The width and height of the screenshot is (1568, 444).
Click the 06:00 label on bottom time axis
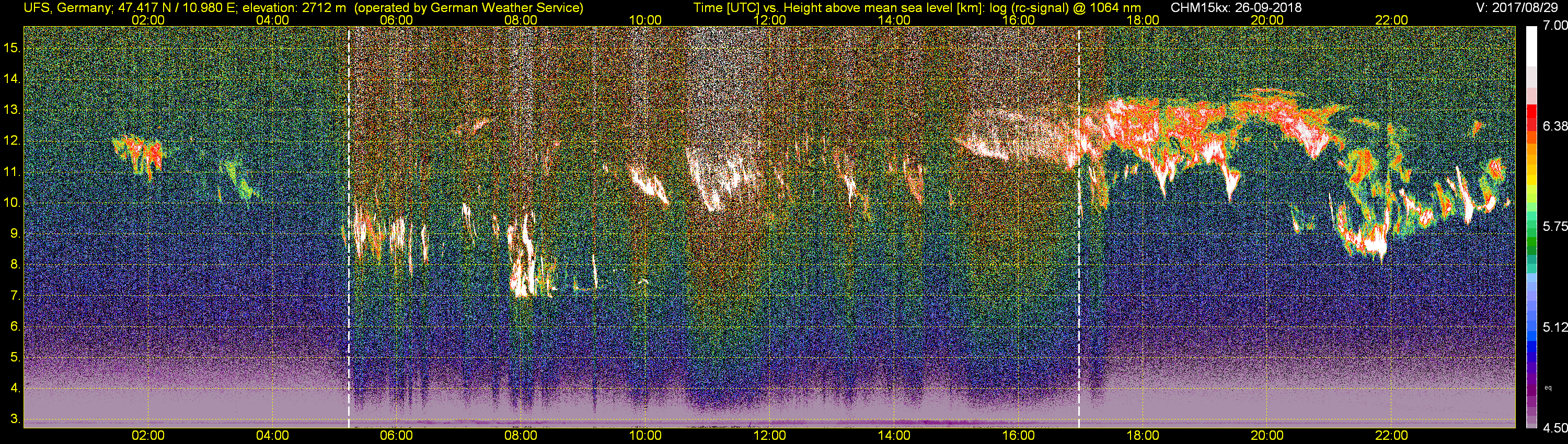pos(397,436)
